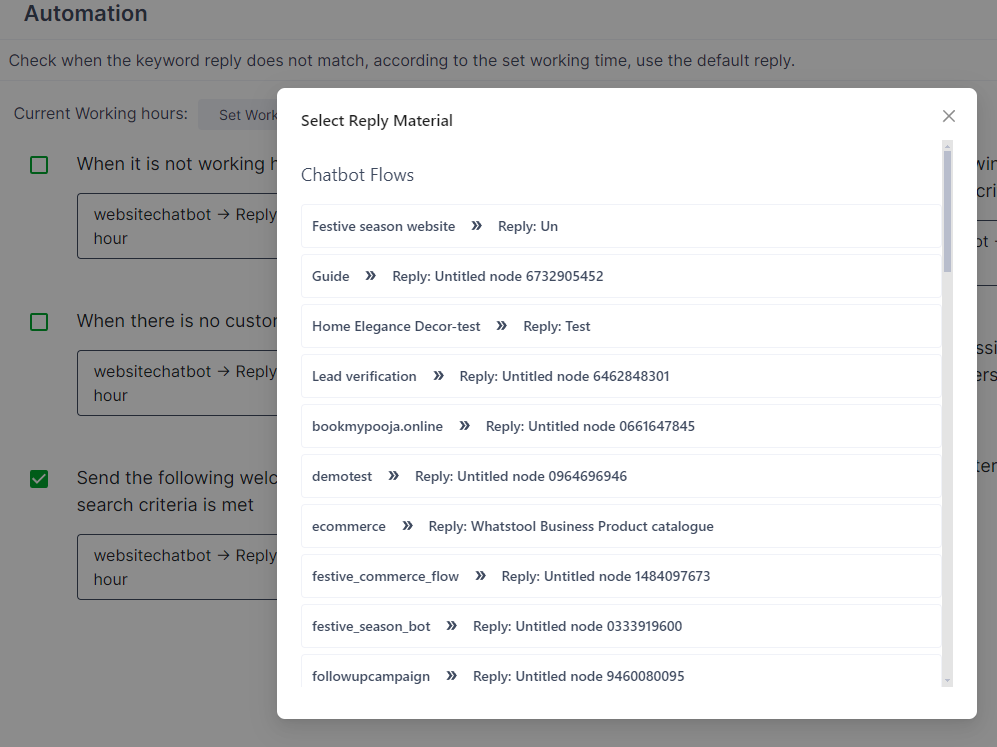Click the chevron icon after festive_season_bot
The height and width of the screenshot is (747, 997).
pyautogui.click(x=452, y=626)
